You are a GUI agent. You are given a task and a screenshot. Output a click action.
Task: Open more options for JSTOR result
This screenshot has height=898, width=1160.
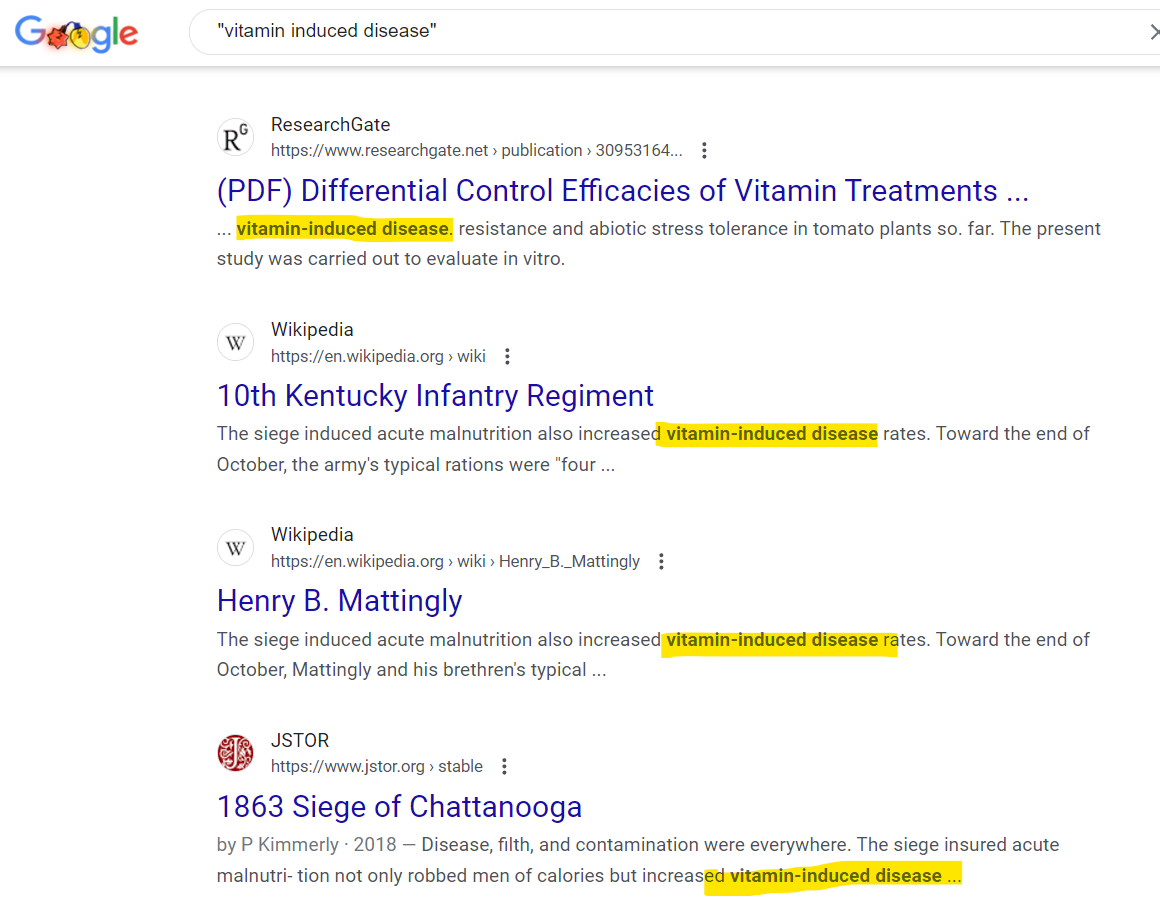click(505, 766)
